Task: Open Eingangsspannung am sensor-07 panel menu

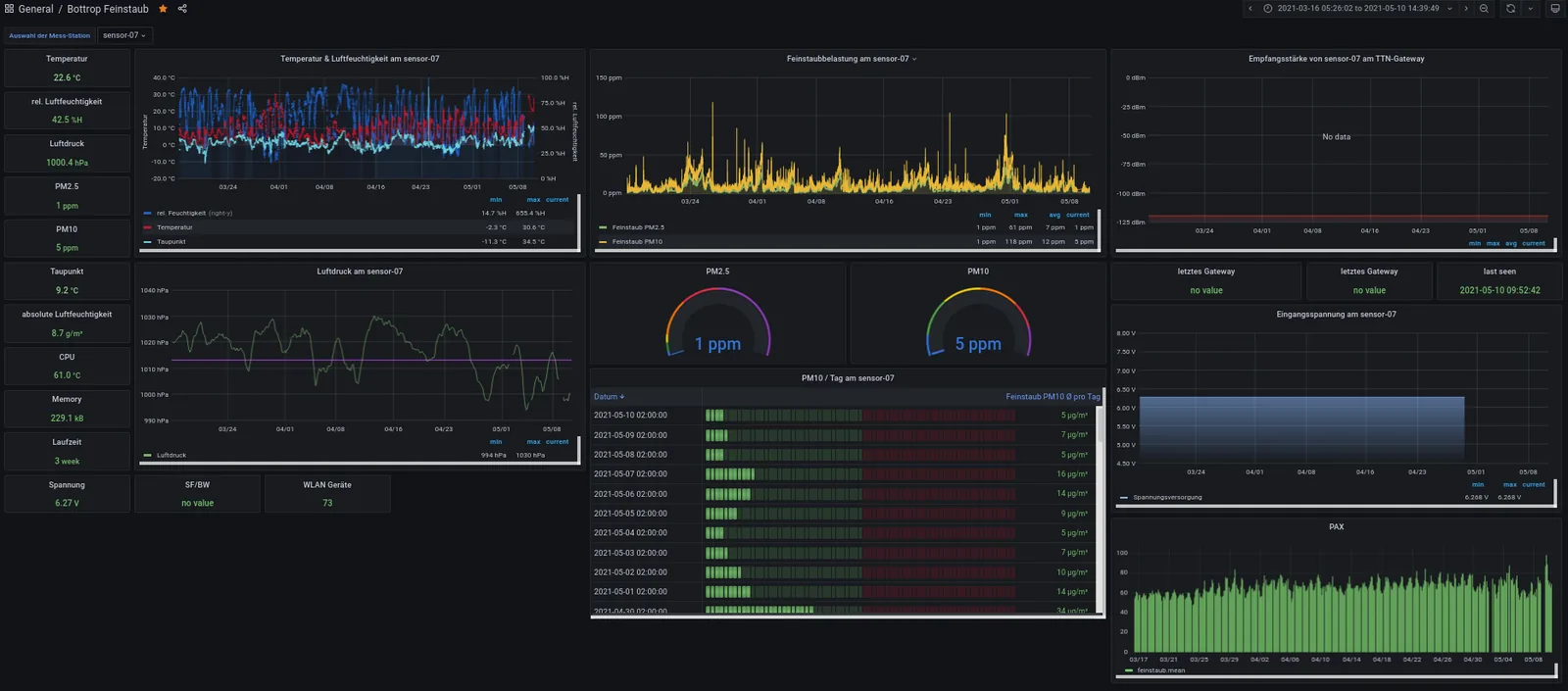Action: coord(1336,315)
